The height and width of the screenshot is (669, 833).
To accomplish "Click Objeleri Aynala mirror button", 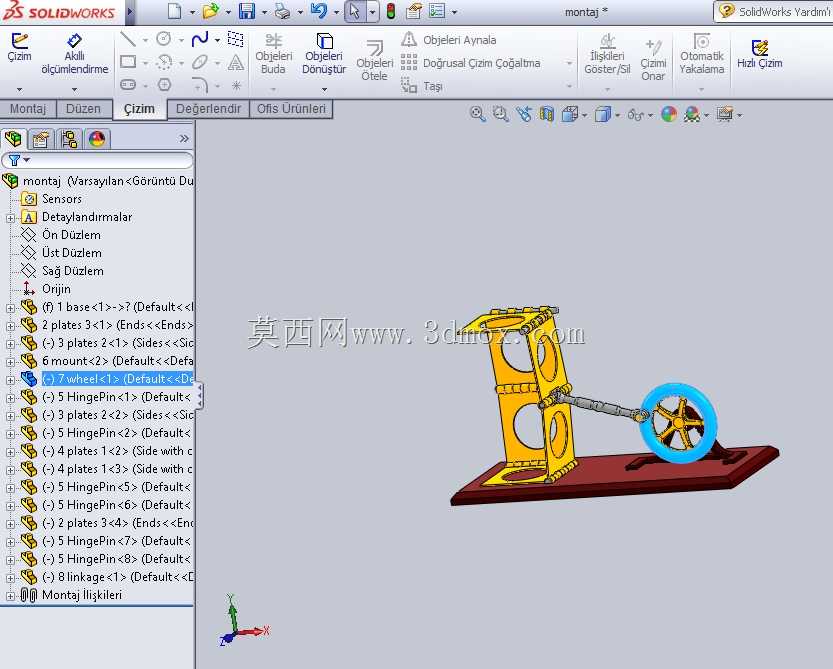I will tap(449, 40).
